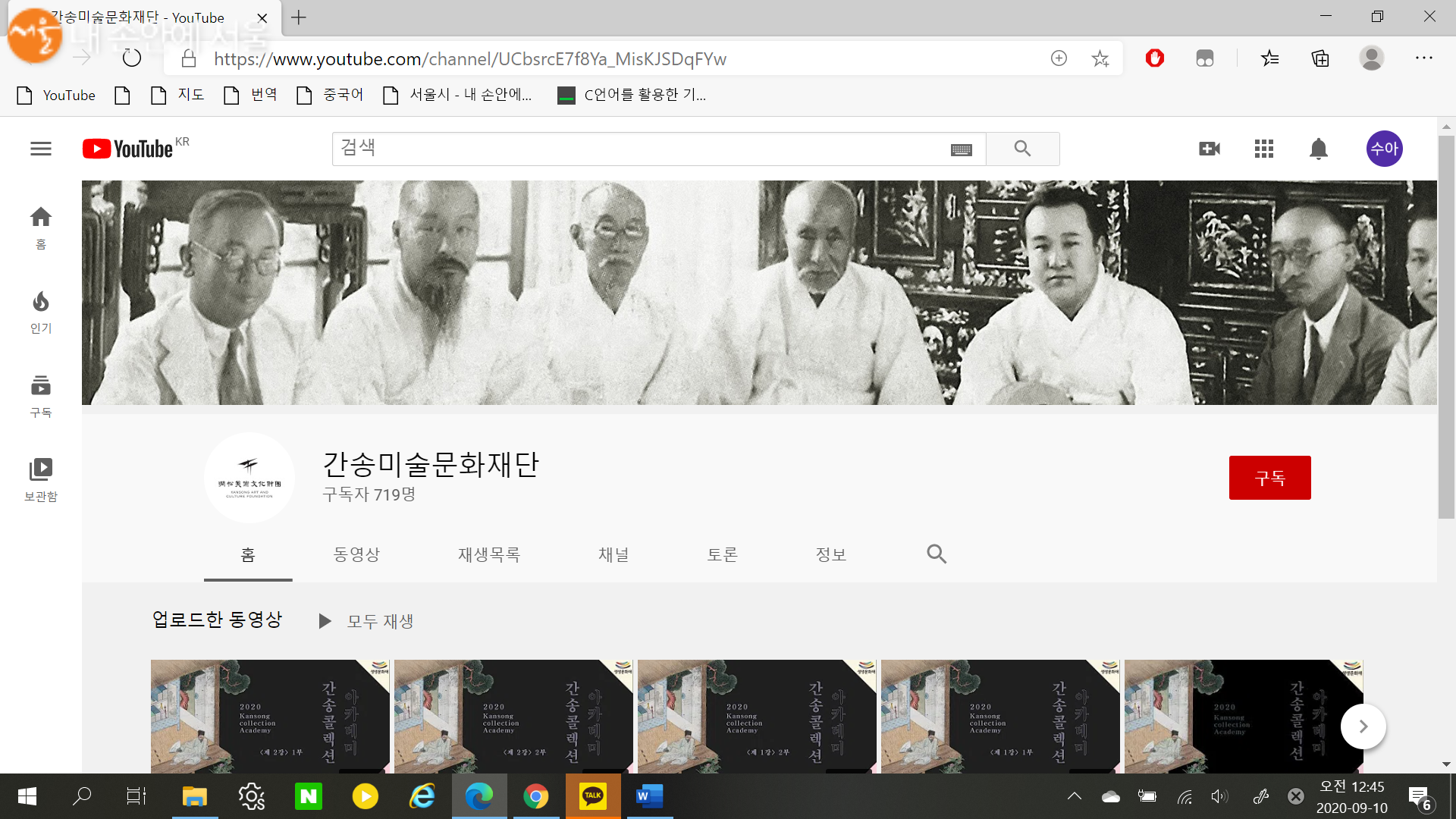
Task: Search within channel using magnifier icon
Action: point(937,554)
